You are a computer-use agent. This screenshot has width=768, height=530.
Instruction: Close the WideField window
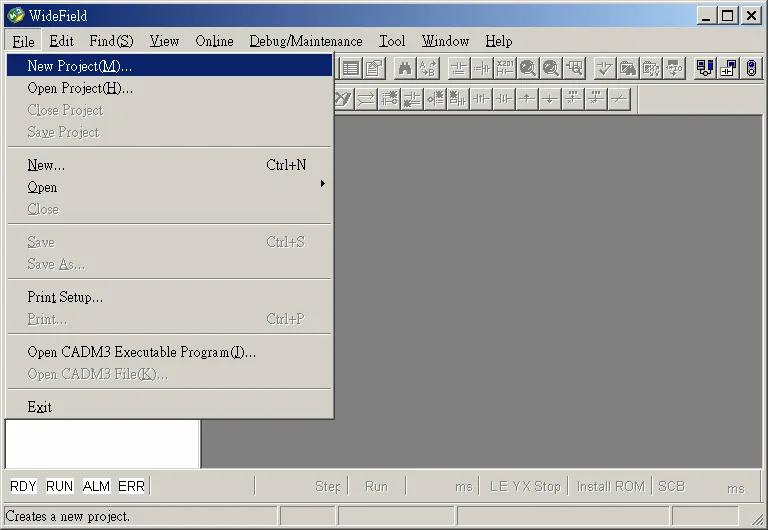751,16
